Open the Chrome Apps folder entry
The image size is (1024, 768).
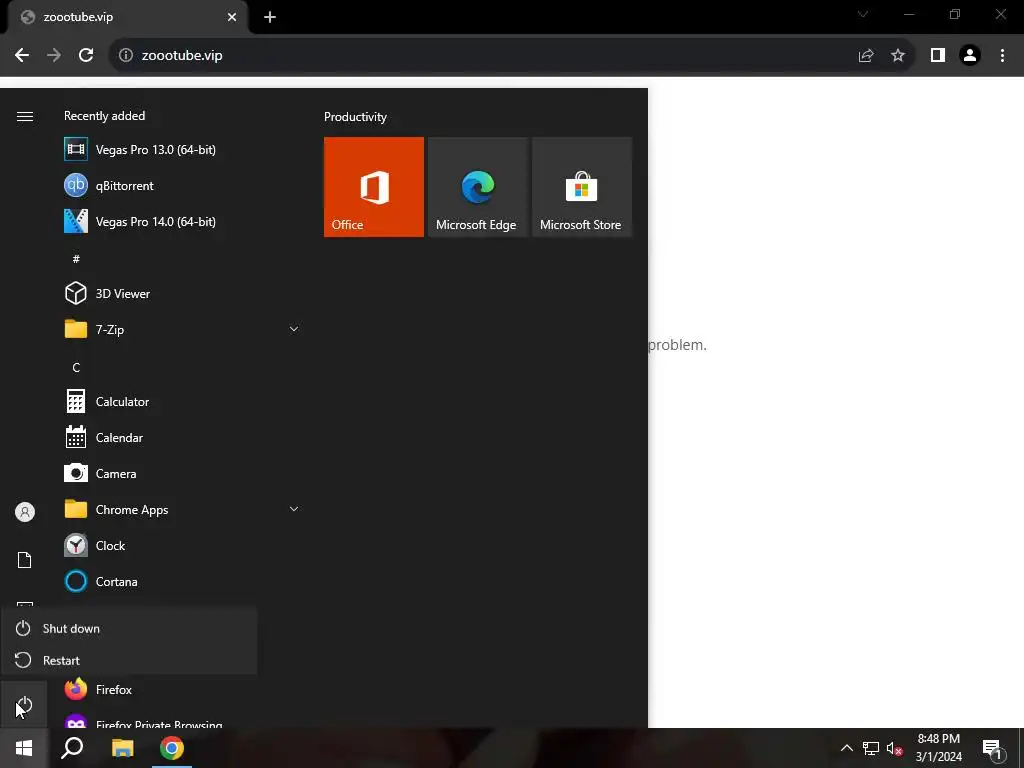[x=183, y=509]
